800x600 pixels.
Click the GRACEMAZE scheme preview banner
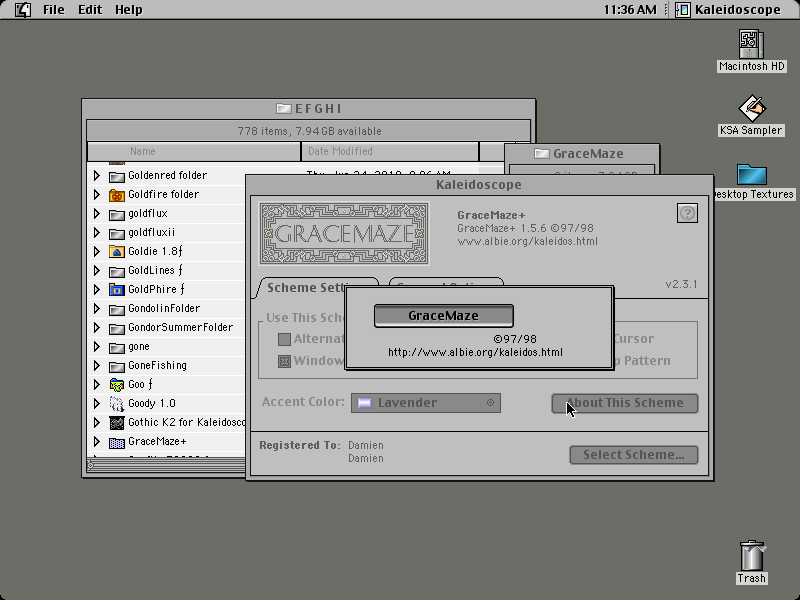pyautogui.click(x=344, y=233)
